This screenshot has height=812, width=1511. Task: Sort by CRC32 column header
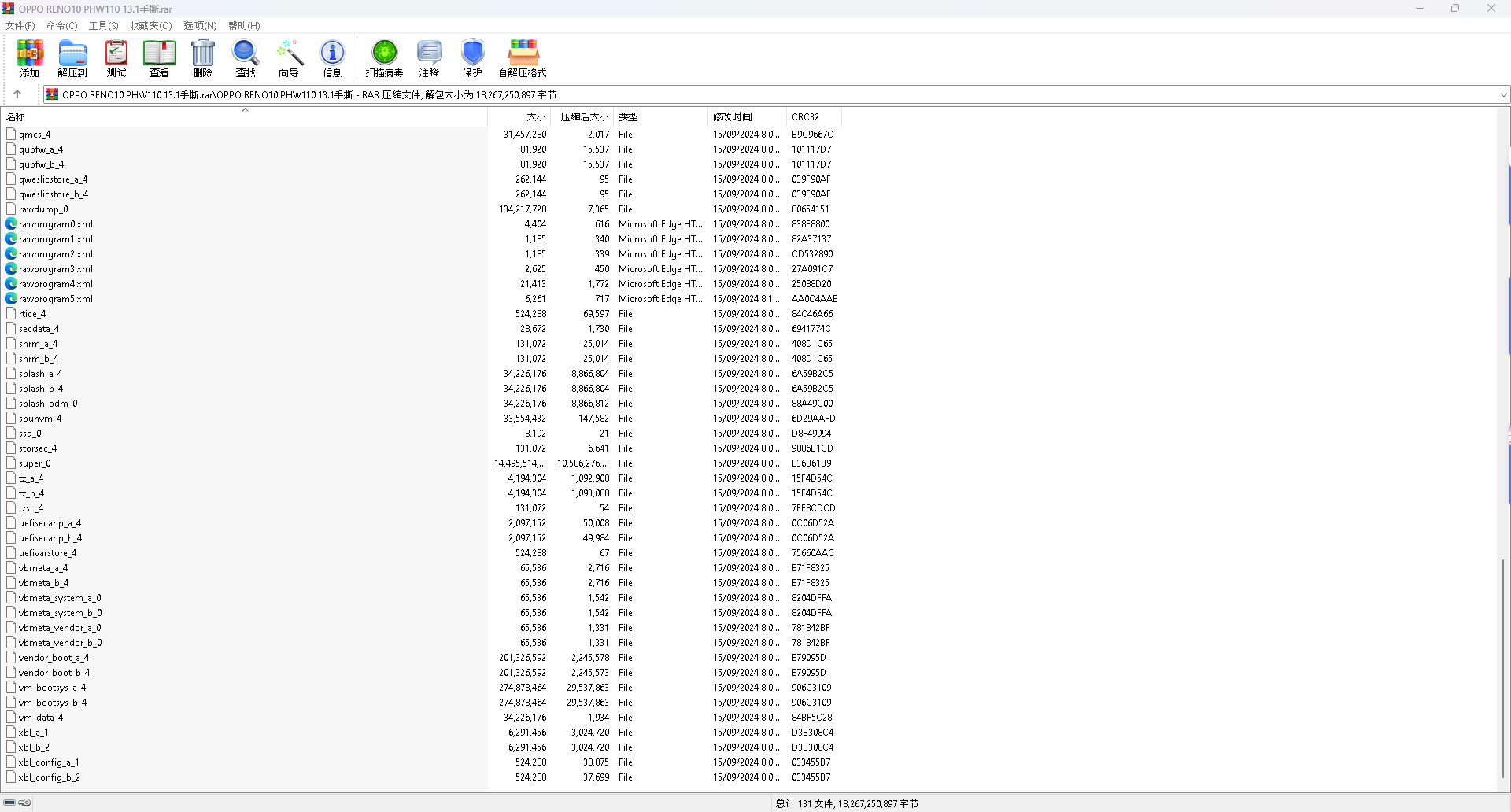point(815,117)
